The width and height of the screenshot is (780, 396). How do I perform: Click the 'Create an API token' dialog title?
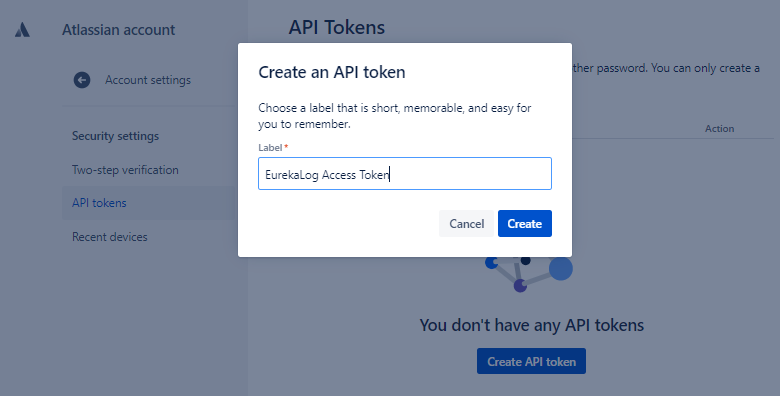pyautogui.click(x=332, y=72)
